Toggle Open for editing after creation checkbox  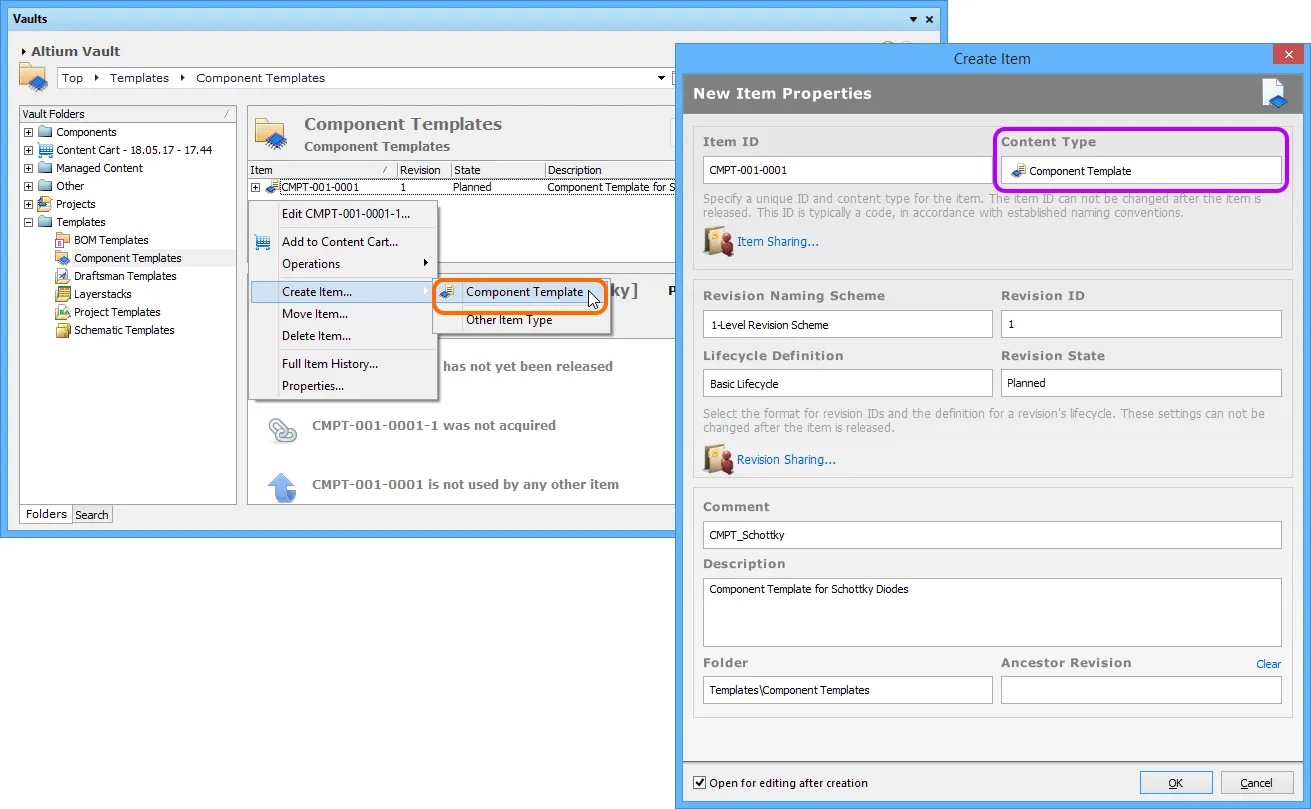[699, 783]
